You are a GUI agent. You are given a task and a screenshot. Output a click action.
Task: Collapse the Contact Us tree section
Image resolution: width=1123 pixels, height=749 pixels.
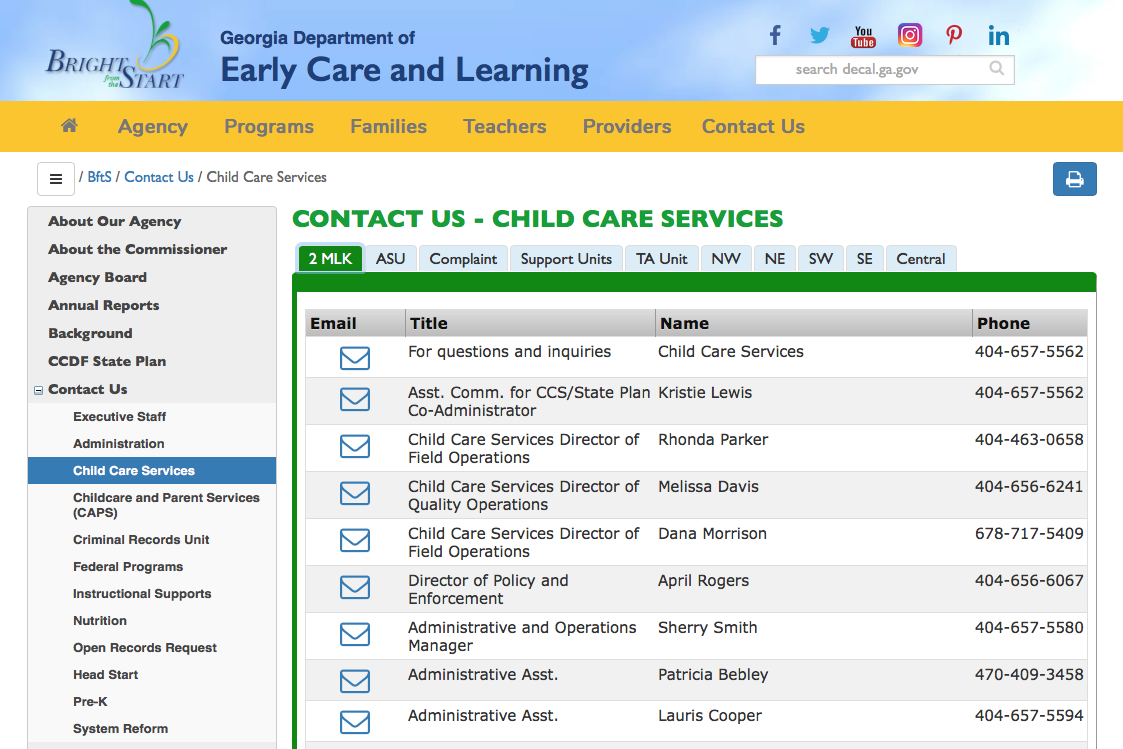click(38, 390)
